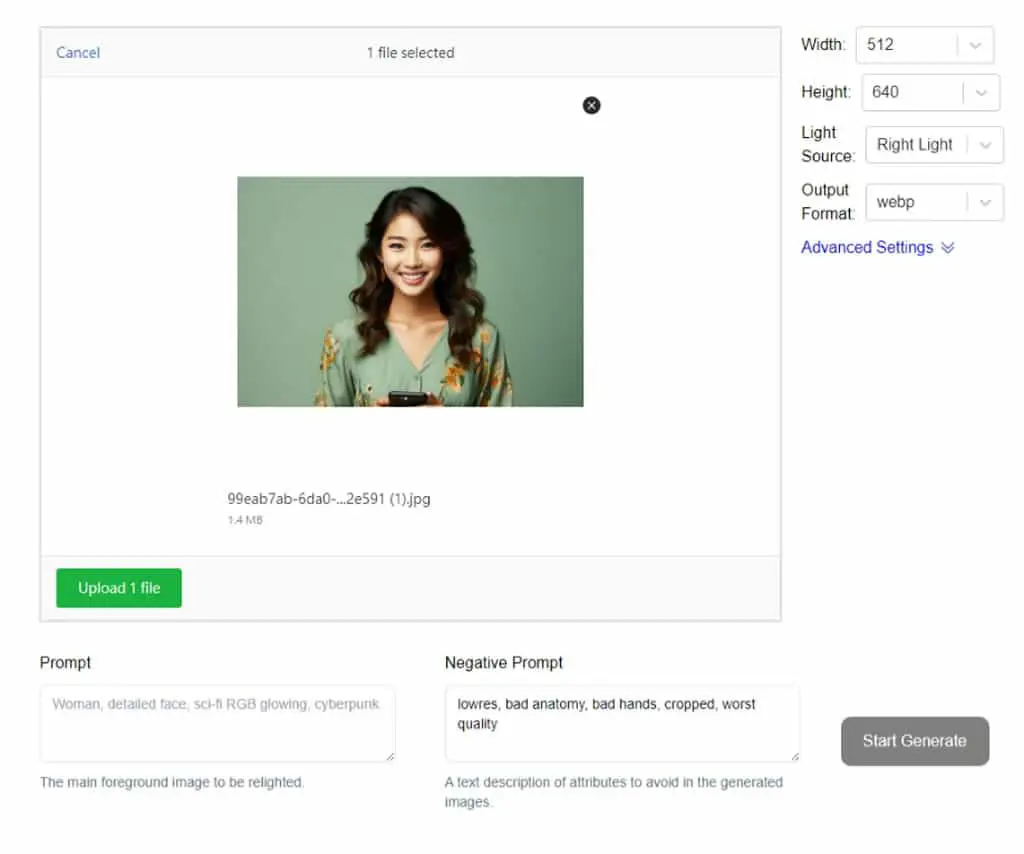Open the webp output format dropdown
This screenshot has height=854, width=1024.
coord(934,202)
